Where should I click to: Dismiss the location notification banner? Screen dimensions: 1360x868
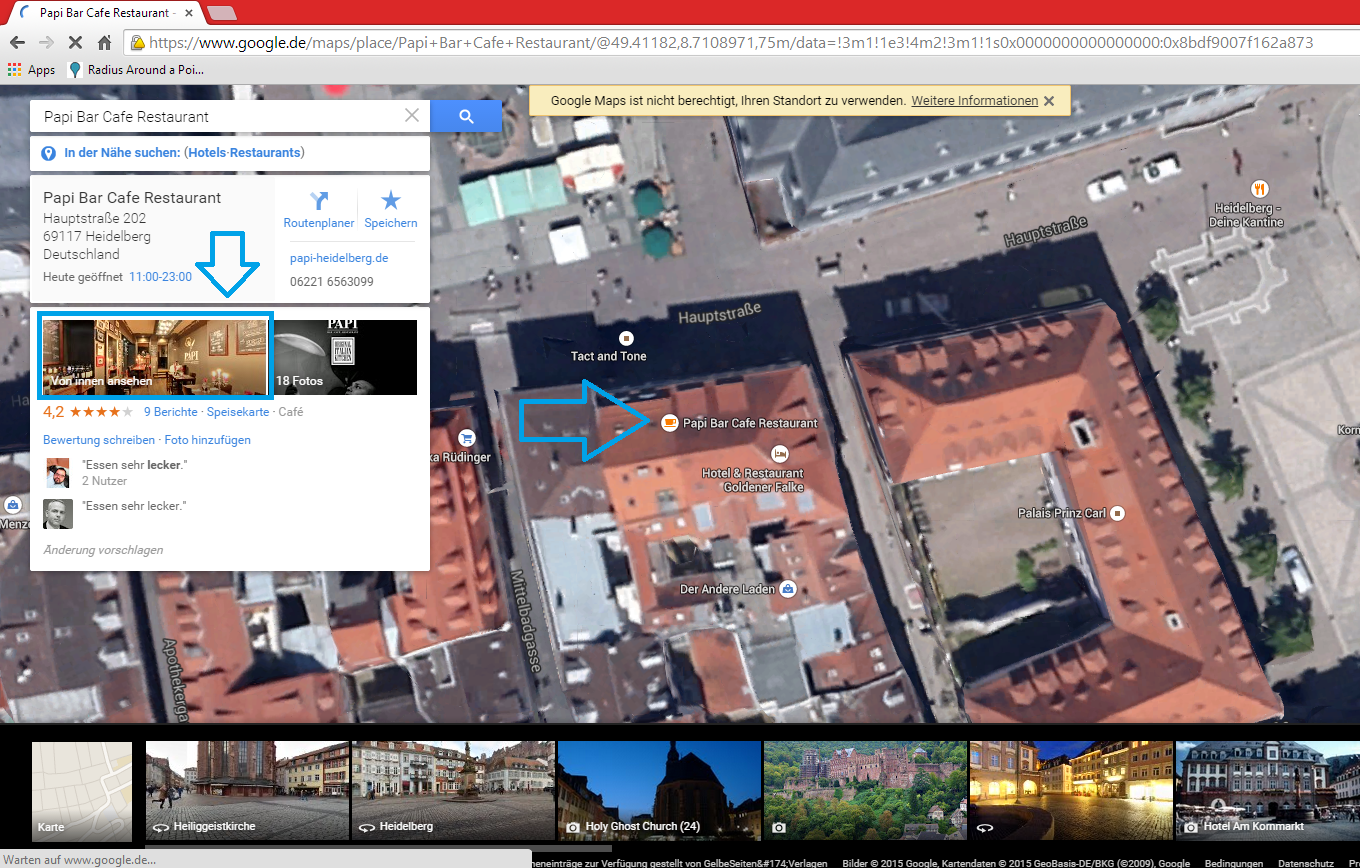(x=1049, y=101)
